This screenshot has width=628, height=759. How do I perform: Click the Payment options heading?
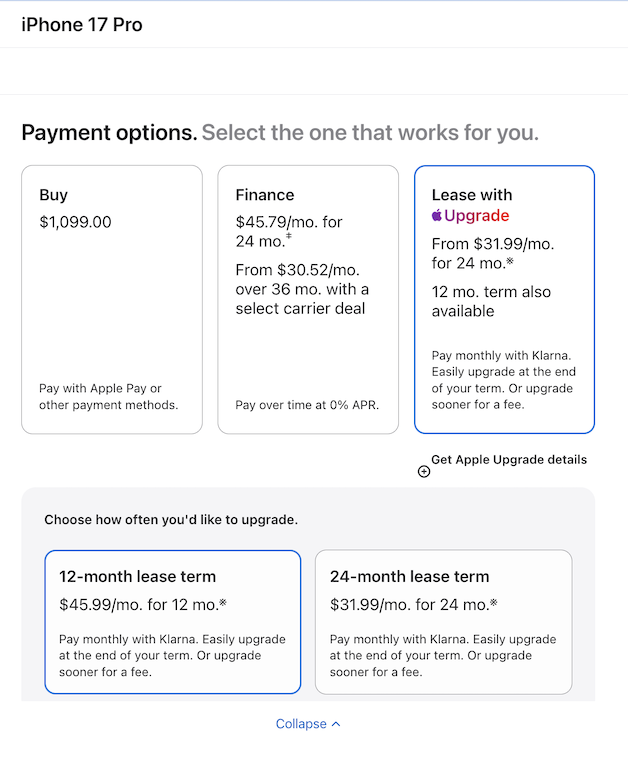click(x=109, y=133)
